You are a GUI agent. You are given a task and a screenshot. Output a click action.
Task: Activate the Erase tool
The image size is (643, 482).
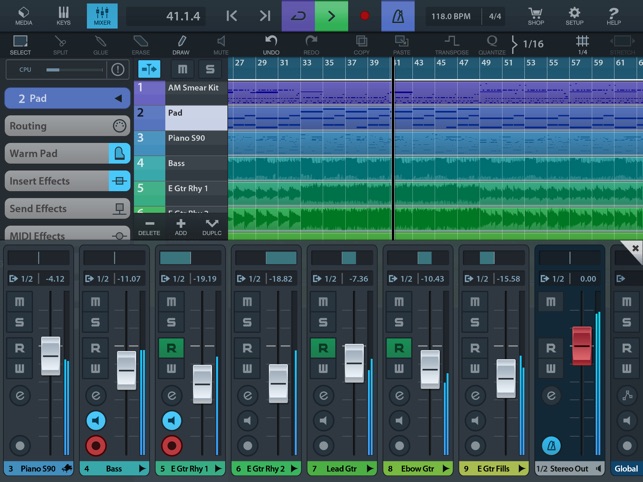(141, 44)
